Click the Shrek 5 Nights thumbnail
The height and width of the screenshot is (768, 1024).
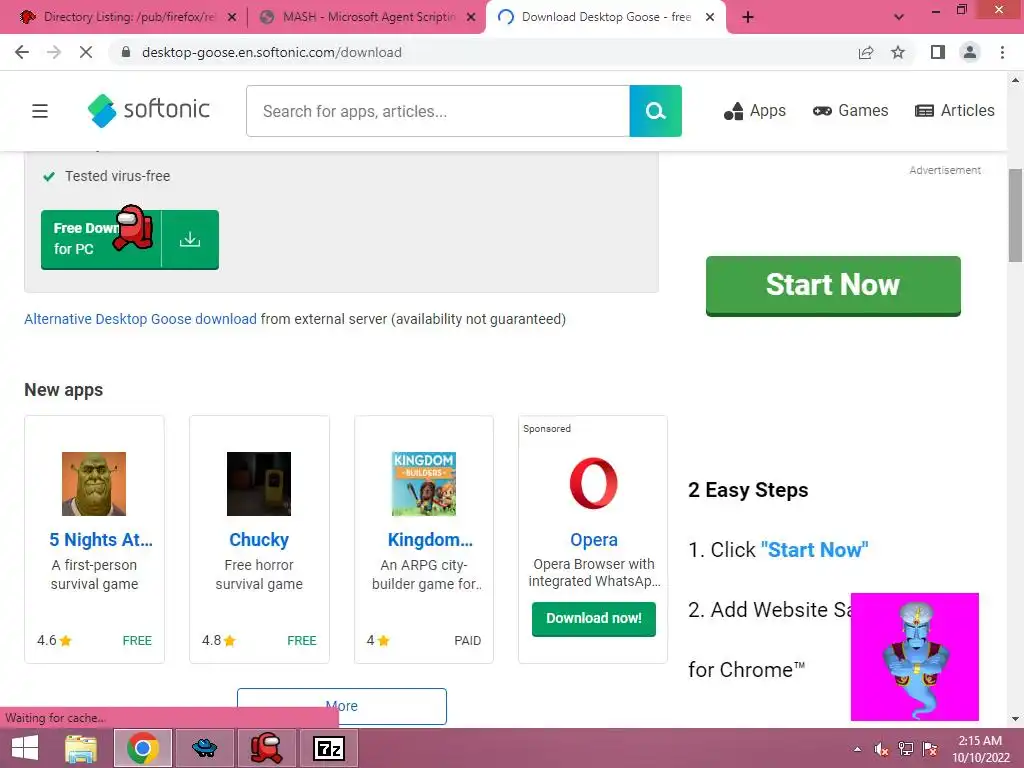point(94,484)
